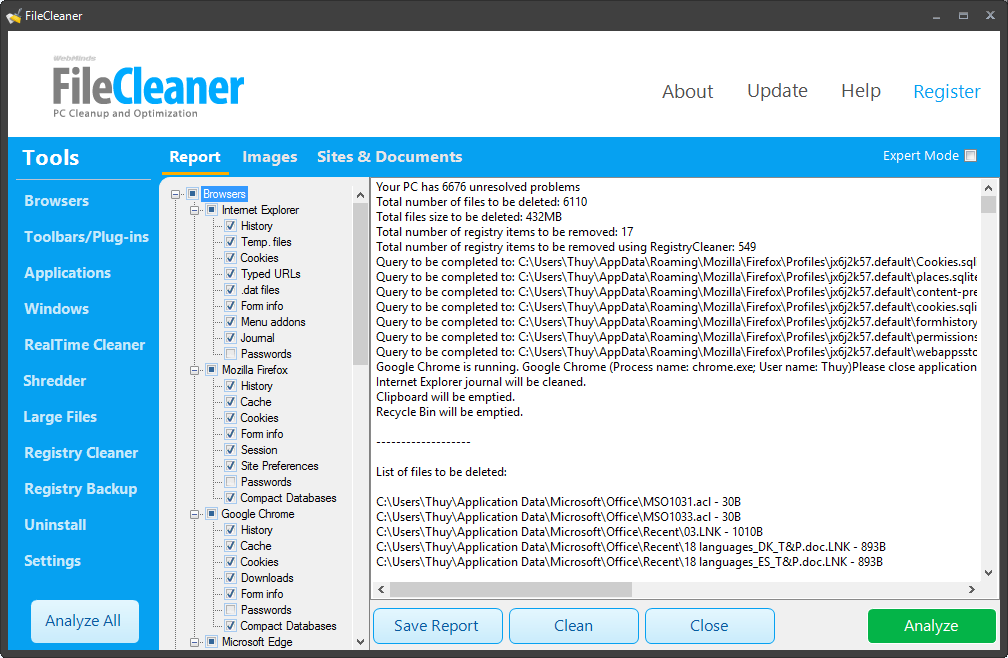Uncheck Mozilla Firefox Cache checkbox
Viewport: 1008px width, 658px height.
click(x=231, y=402)
